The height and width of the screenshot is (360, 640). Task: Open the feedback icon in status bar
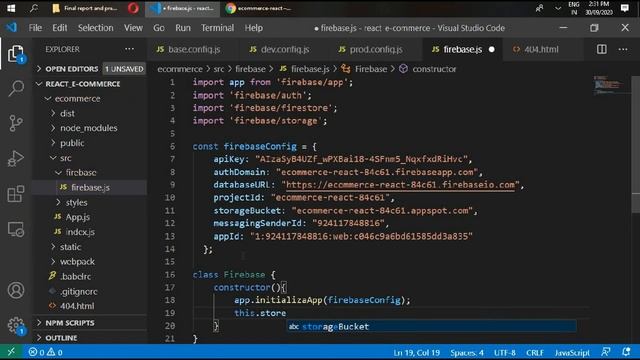coord(606,352)
